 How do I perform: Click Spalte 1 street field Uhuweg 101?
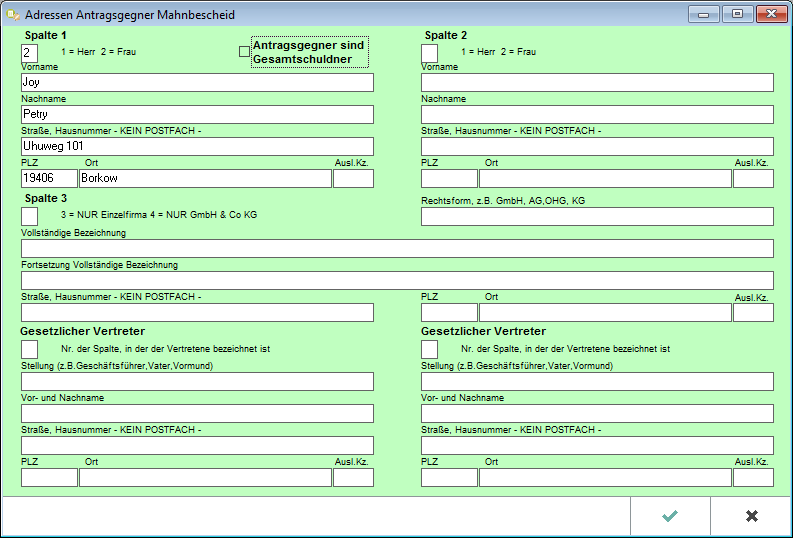197,146
